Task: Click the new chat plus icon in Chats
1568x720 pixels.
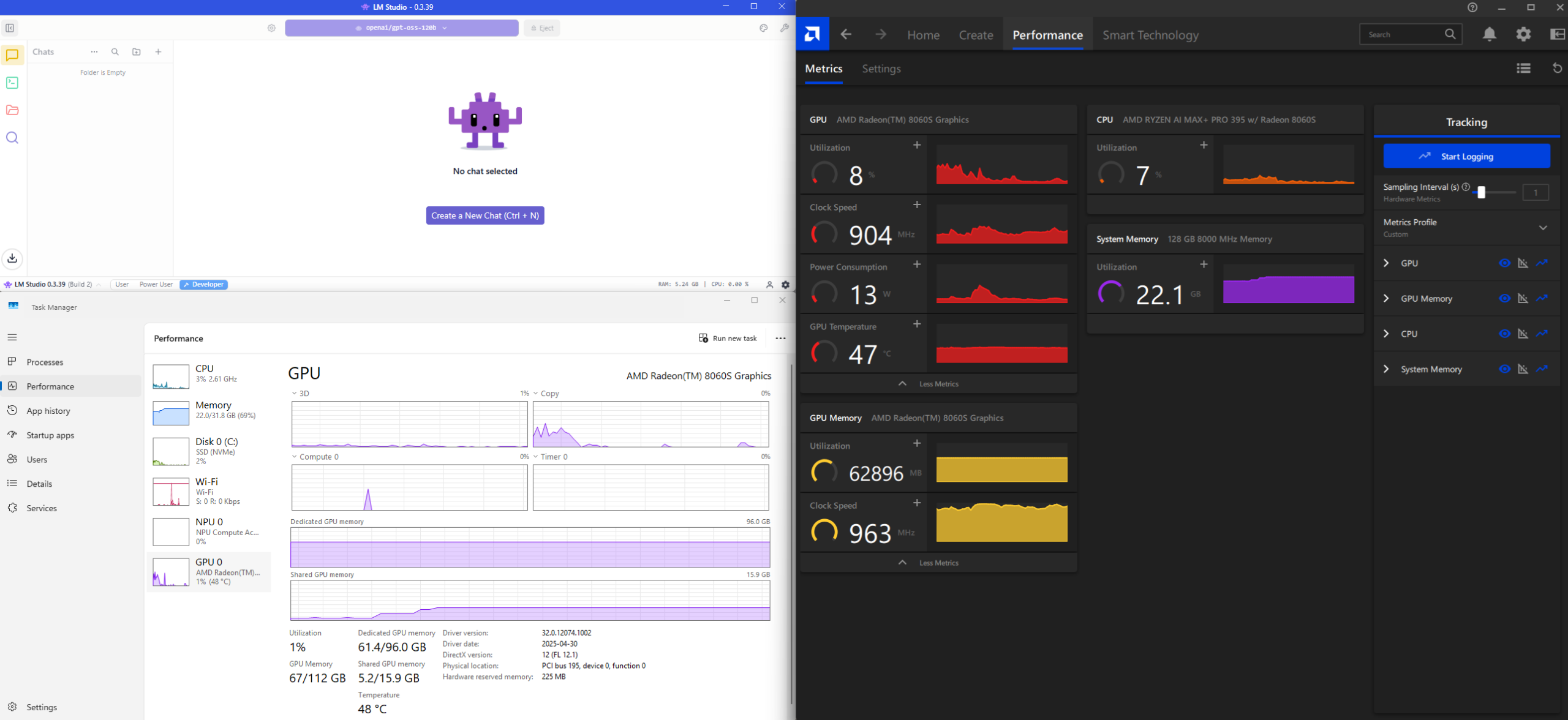Action: [x=158, y=52]
